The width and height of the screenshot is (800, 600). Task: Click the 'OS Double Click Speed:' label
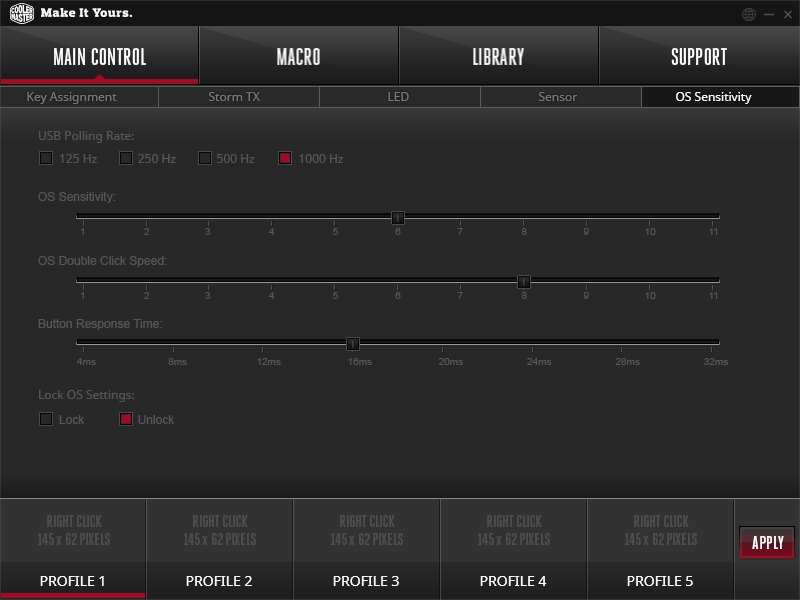point(102,261)
